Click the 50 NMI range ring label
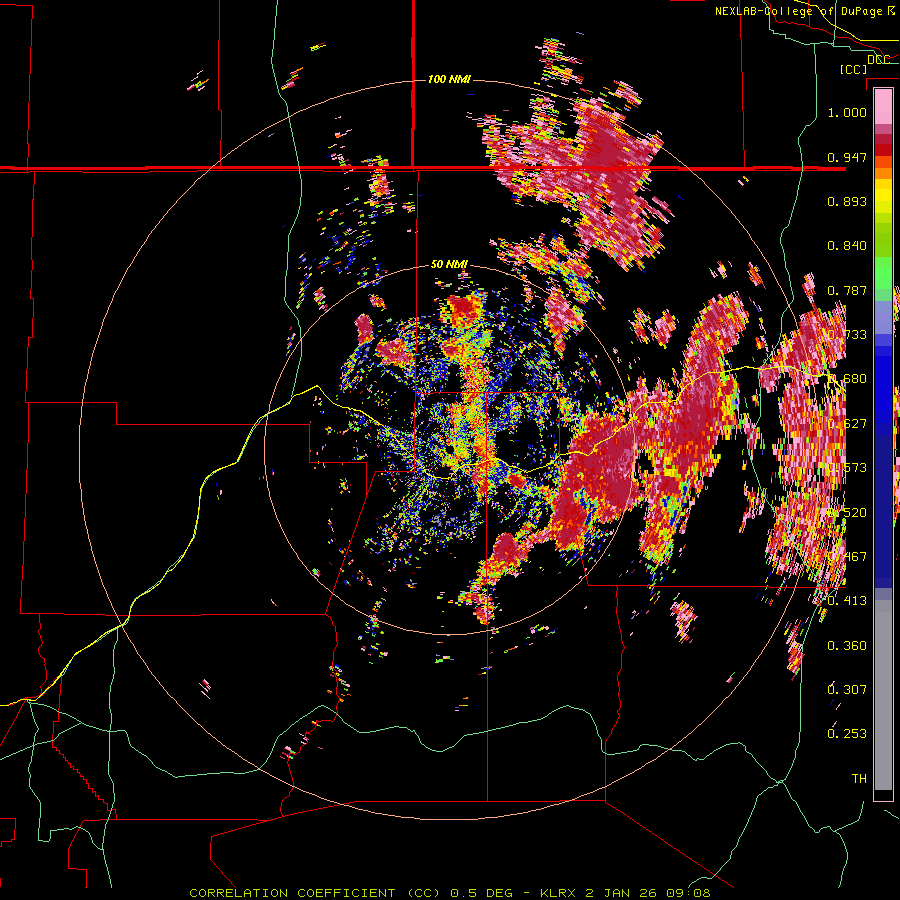Screen dimensions: 900x900 pyautogui.click(x=449, y=264)
